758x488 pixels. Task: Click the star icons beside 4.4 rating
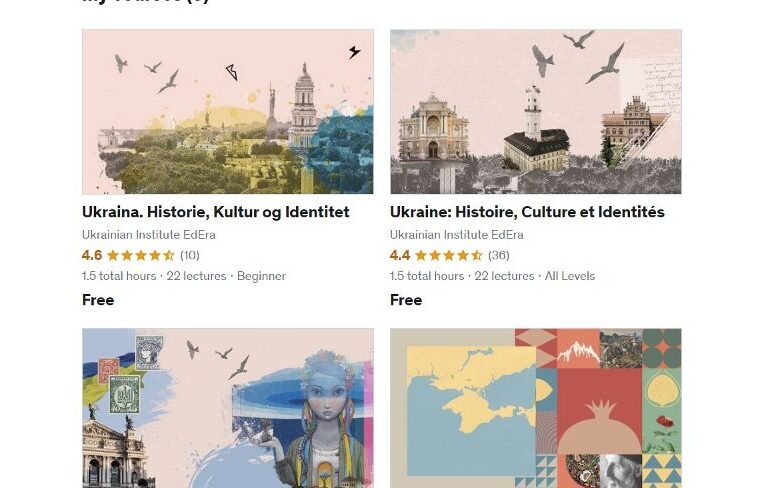(449, 255)
